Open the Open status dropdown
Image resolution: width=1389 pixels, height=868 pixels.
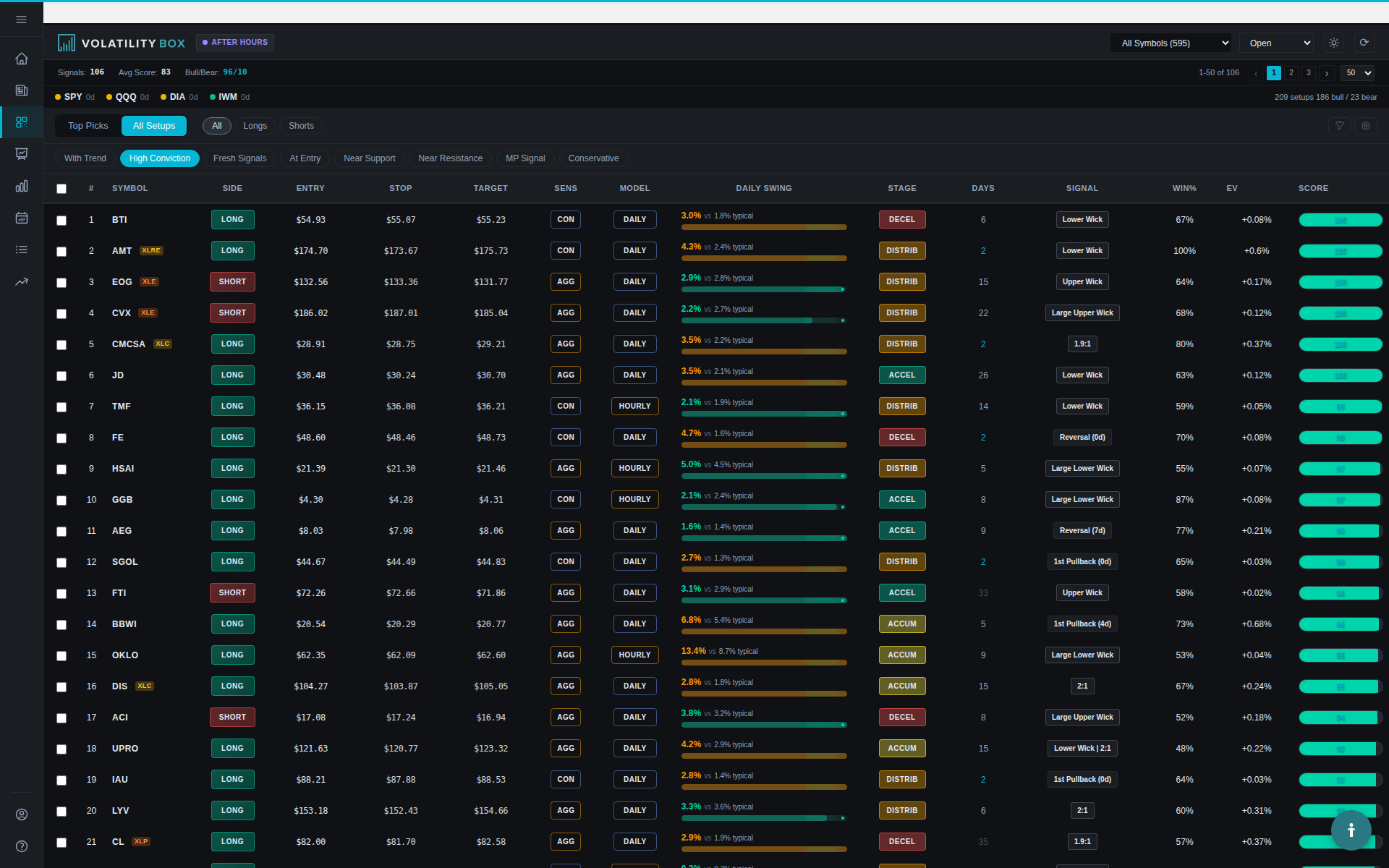(x=1277, y=43)
